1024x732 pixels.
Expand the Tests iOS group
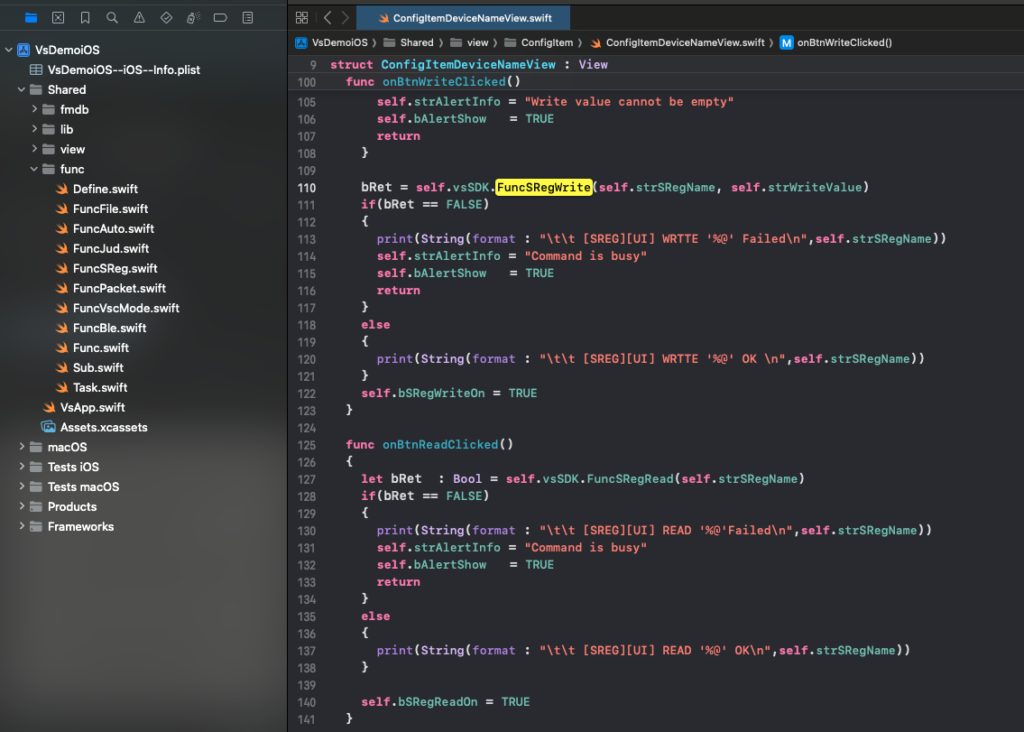(x=22, y=467)
